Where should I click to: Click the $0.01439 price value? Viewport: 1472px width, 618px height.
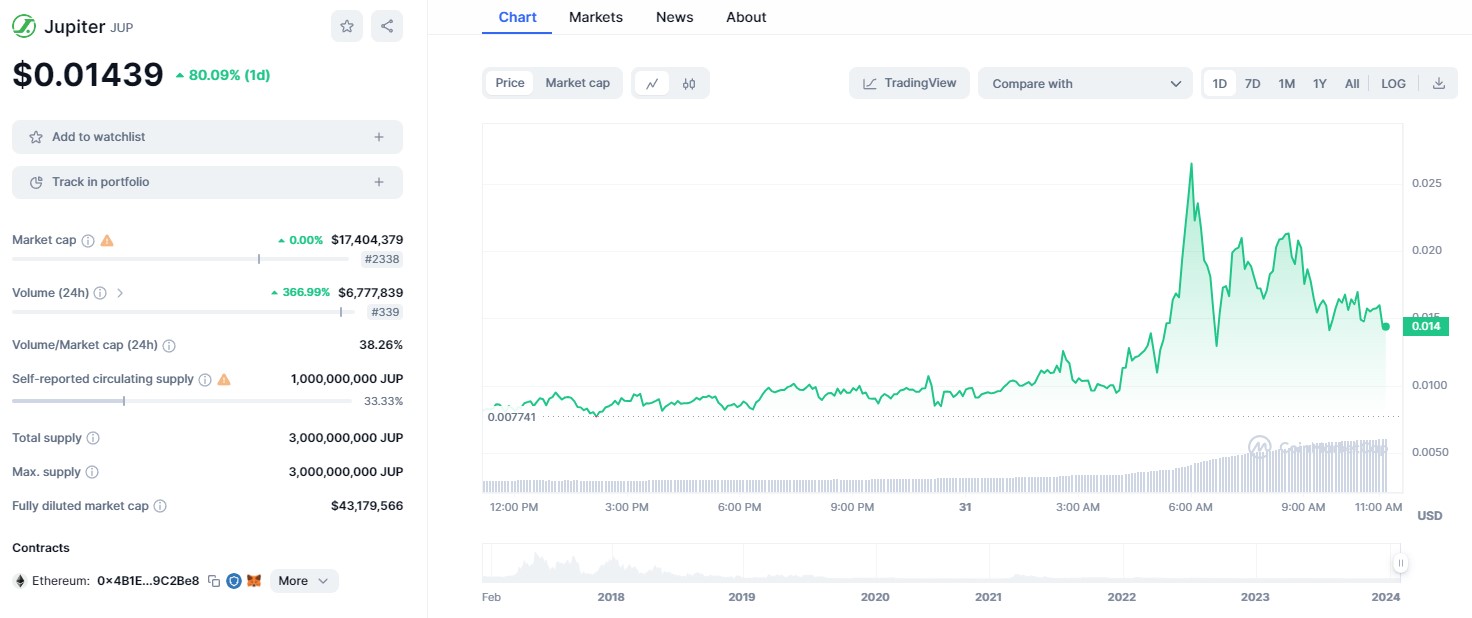click(x=88, y=74)
